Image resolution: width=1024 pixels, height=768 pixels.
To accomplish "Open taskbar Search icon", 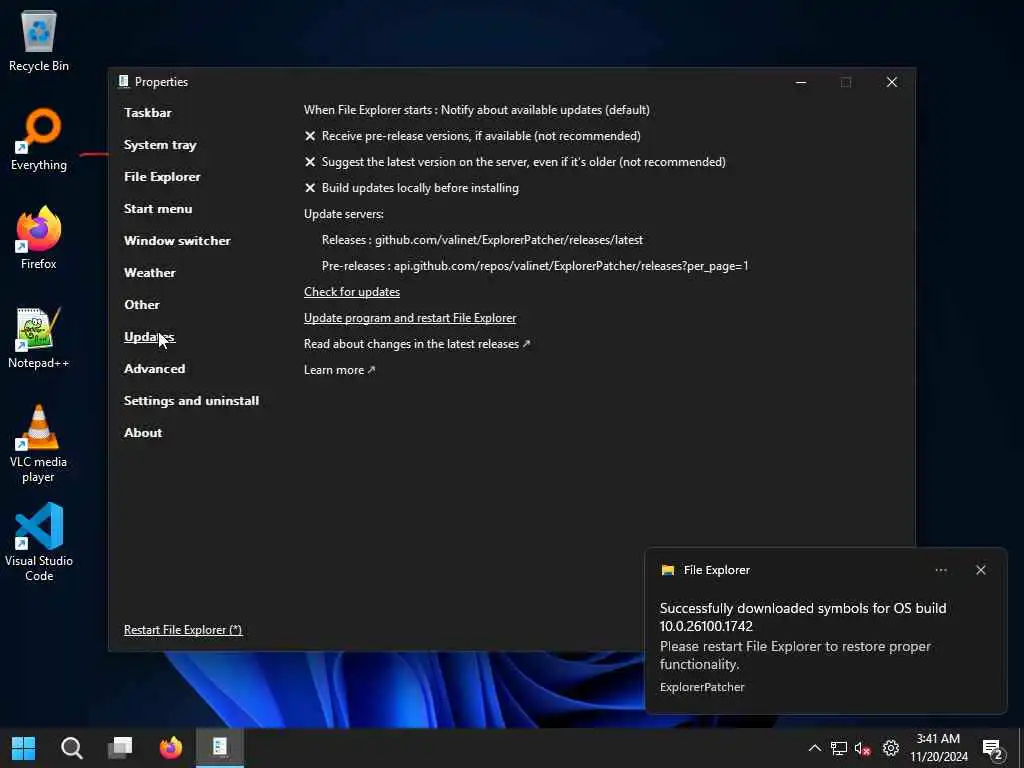I will [72, 748].
